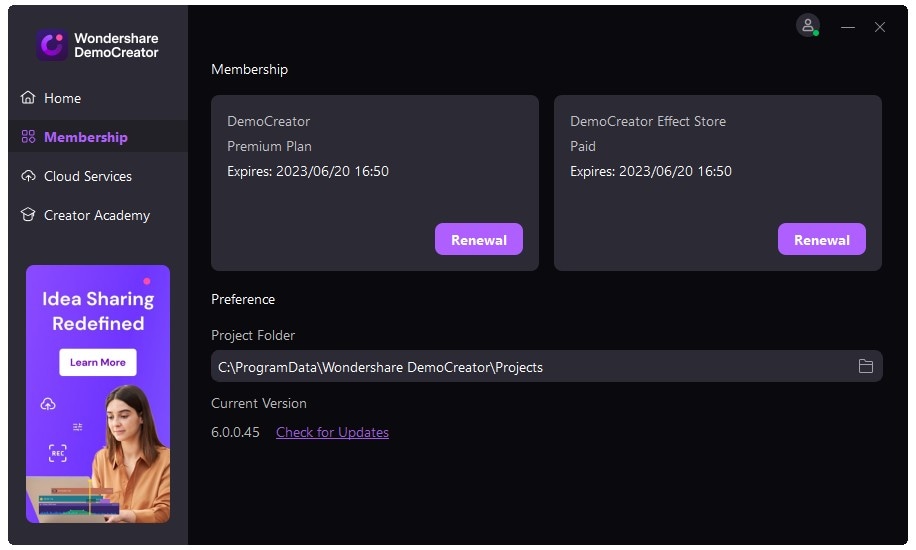Image resolution: width=916 pixels, height=550 pixels.
Task: Click the Project Folder path field
Action: pos(530,367)
